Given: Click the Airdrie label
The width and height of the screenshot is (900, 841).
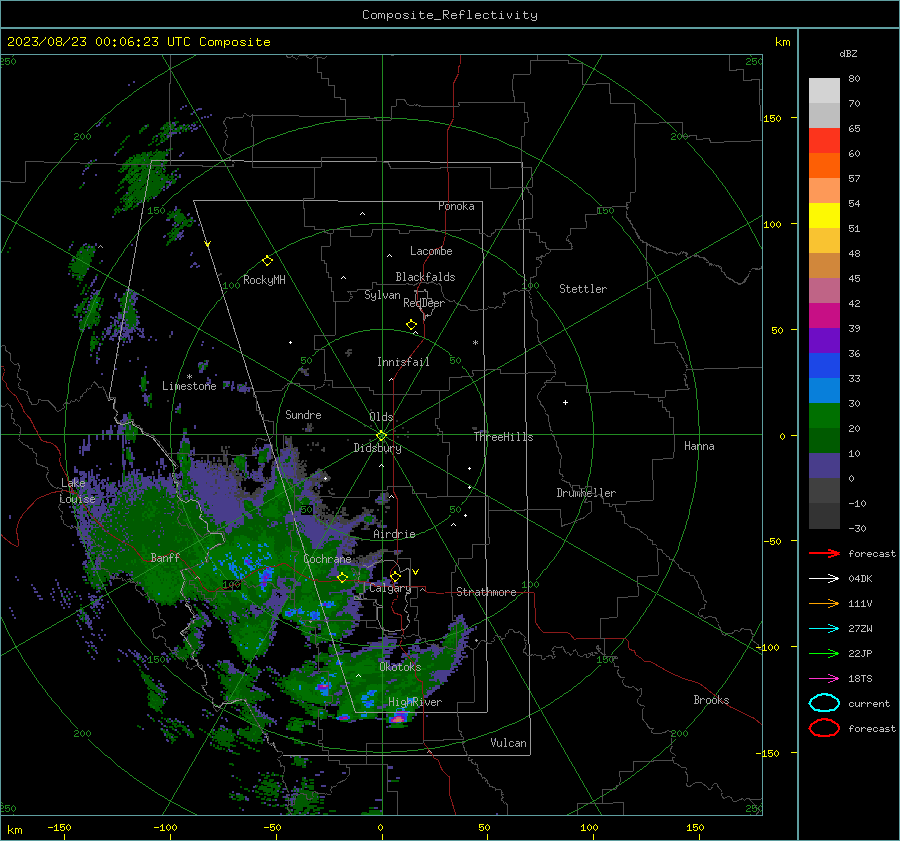Looking at the screenshot, I should (394, 534).
